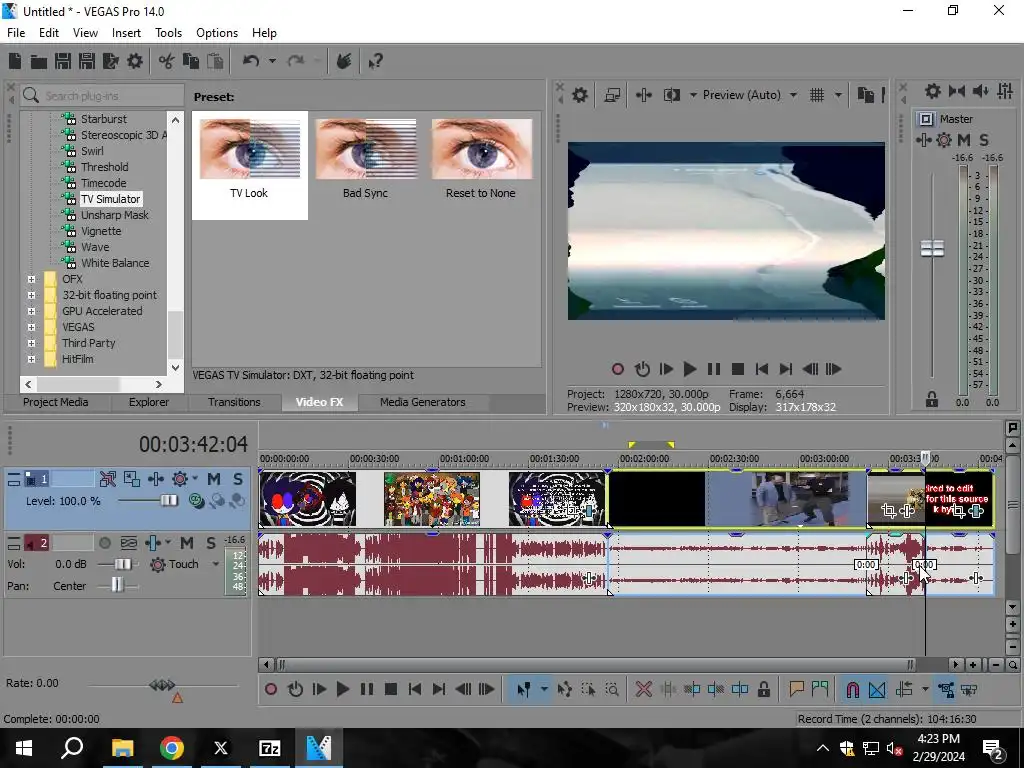Select Vignette in plug-in list
The image size is (1024, 768).
[x=101, y=231]
